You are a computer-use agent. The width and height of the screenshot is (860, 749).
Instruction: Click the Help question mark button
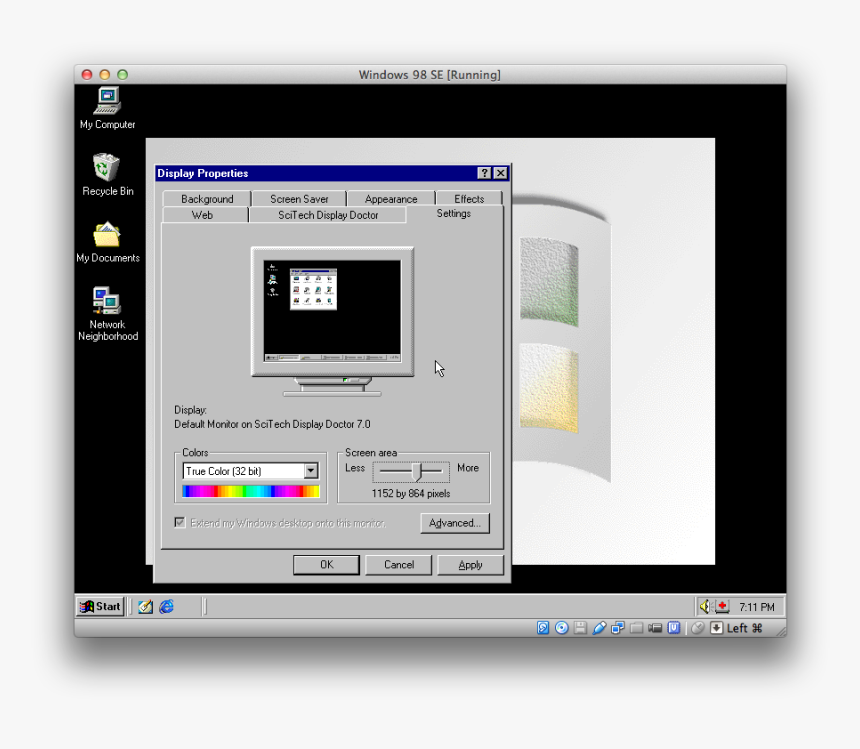tap(484, 173)
